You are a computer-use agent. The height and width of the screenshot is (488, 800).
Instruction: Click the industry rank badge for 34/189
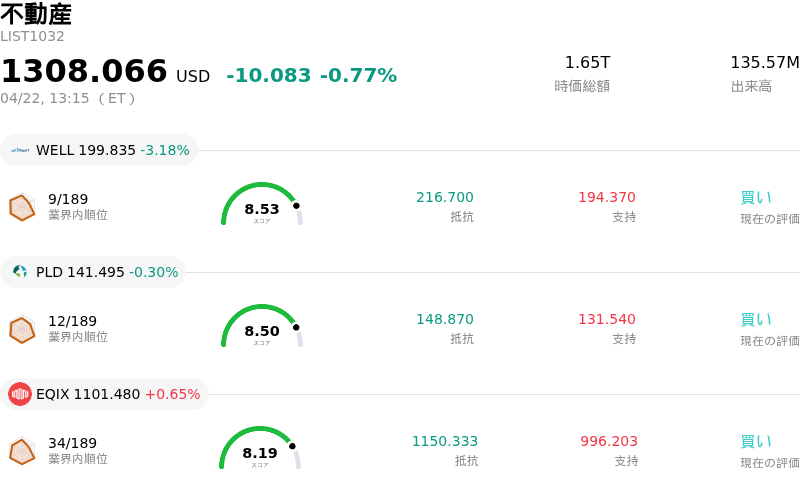(22, 451)
